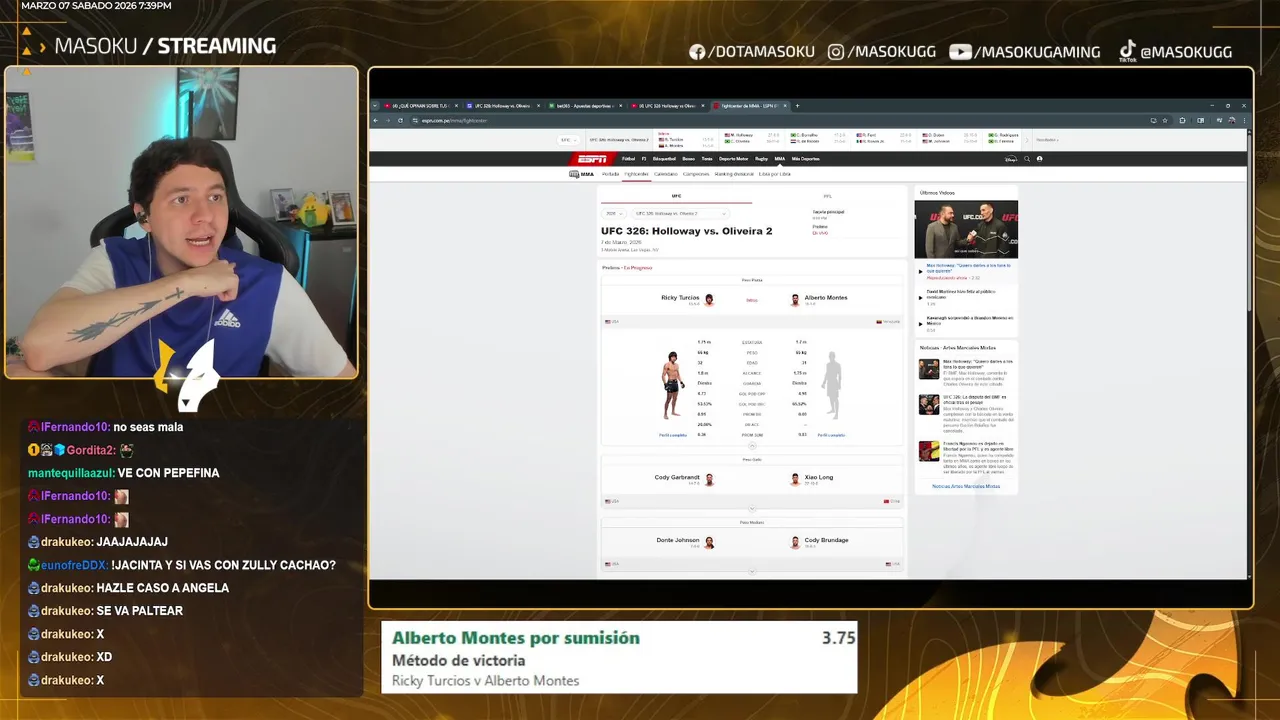Click the Instagram /MASOKUGG icon
This screenshot has width=1280, height=720.
point(836,52)
